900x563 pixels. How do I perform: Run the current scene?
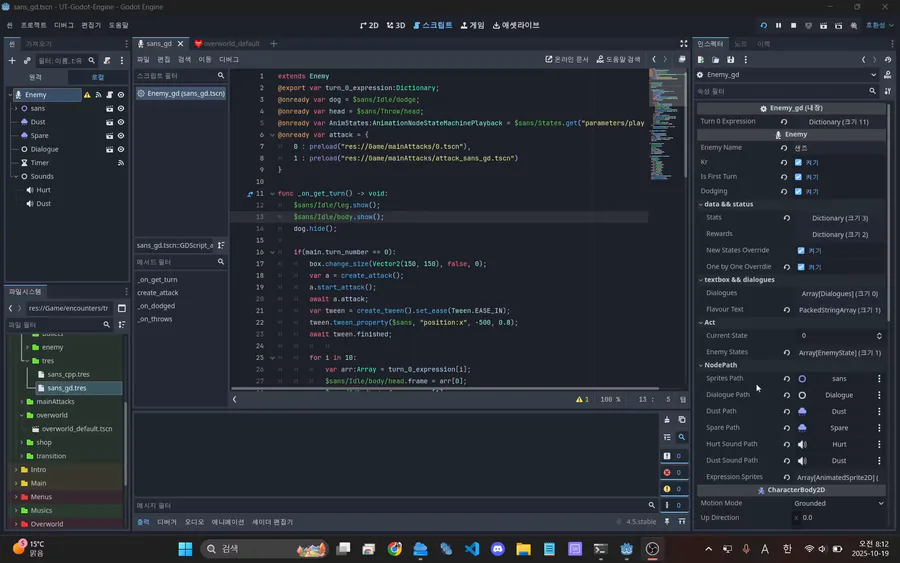823,25
